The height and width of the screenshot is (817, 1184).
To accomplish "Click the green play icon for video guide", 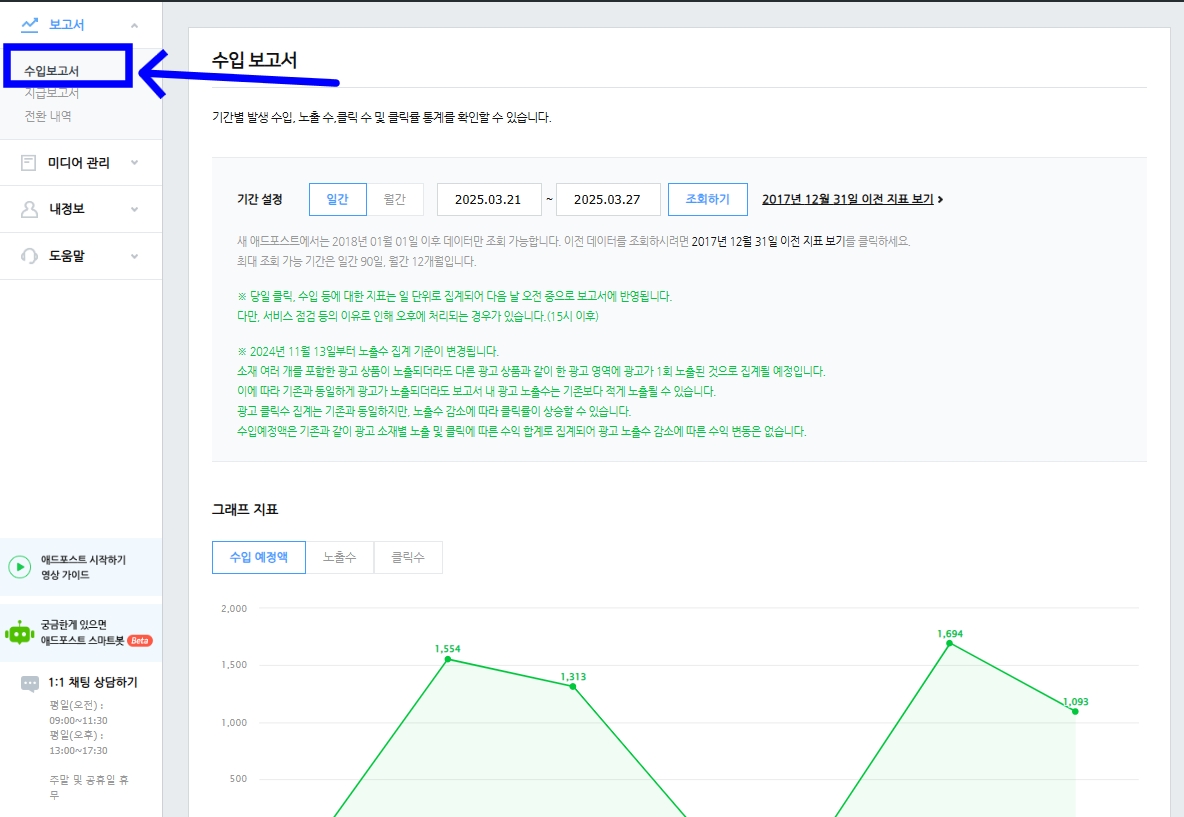I will pos(20,567).
